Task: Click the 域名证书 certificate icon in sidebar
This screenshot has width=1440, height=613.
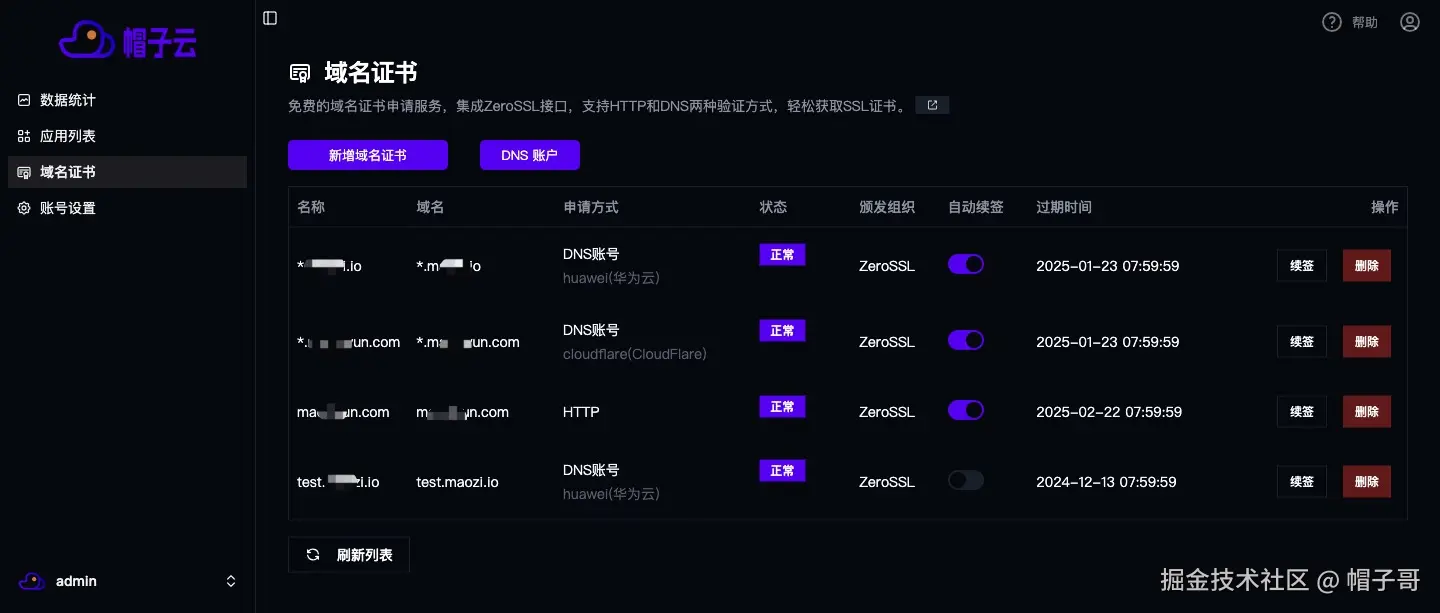Action: 23,171
